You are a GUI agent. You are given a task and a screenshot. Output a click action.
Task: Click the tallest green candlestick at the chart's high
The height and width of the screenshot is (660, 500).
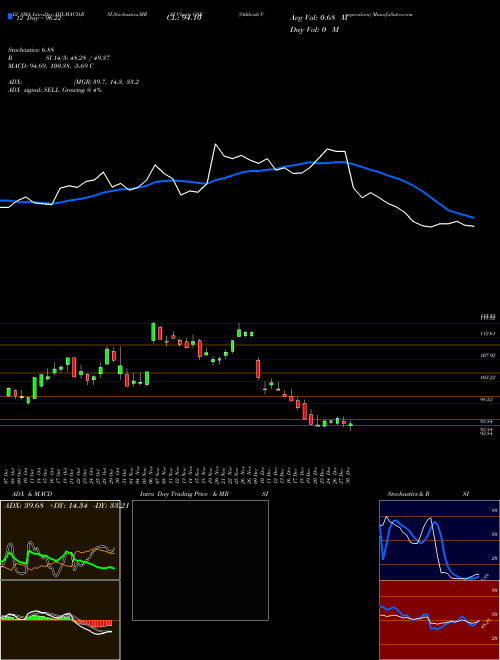coord(153,333)
